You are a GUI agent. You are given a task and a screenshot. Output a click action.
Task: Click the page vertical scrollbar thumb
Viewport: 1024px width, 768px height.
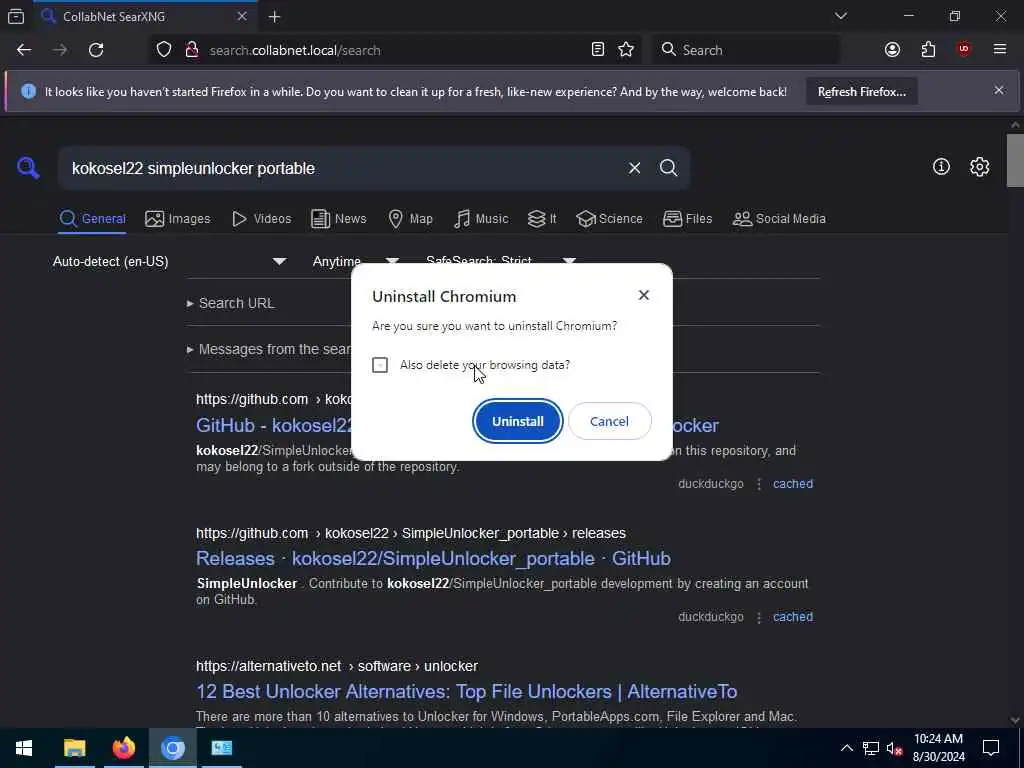click(1015, 161)
